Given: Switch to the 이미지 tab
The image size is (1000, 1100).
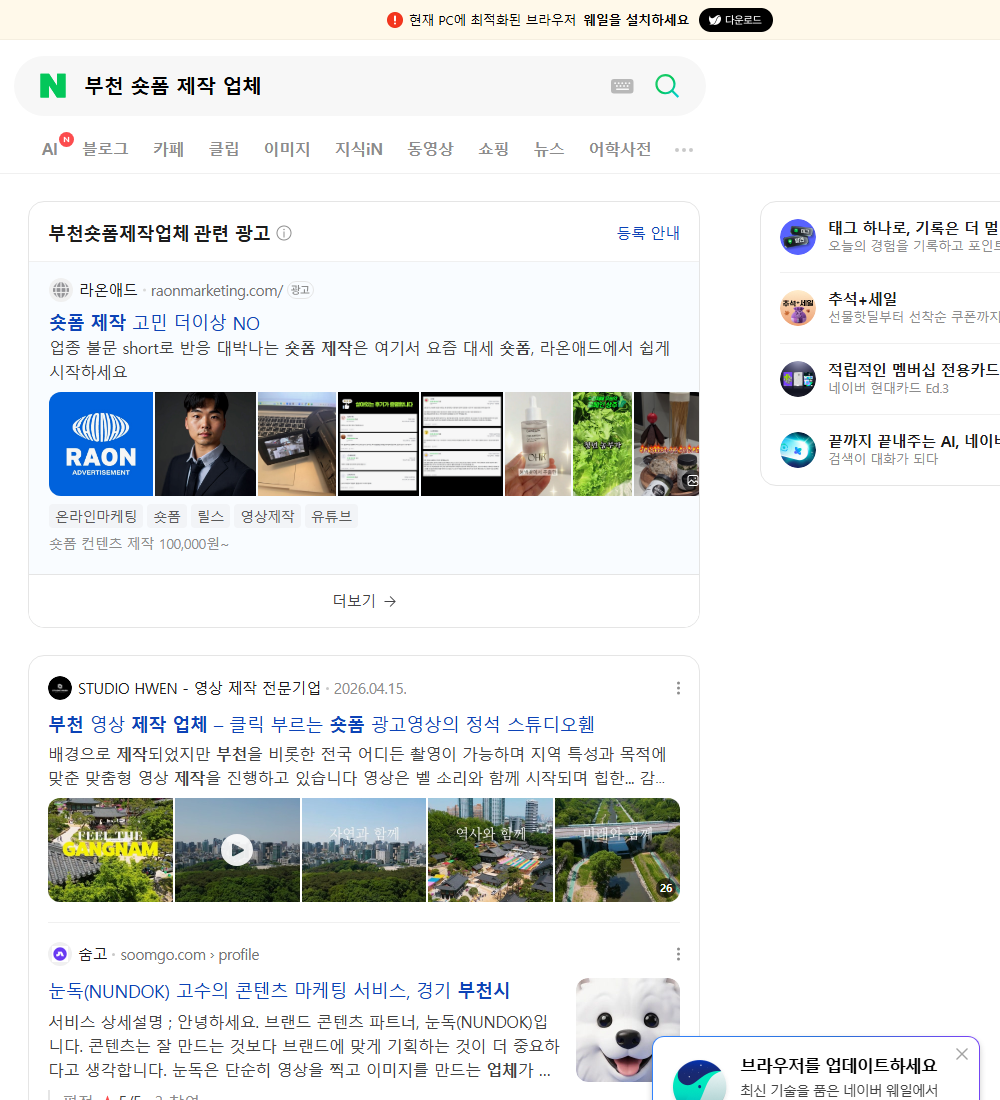Looking at the screenshot, I should tap(287, 149).
